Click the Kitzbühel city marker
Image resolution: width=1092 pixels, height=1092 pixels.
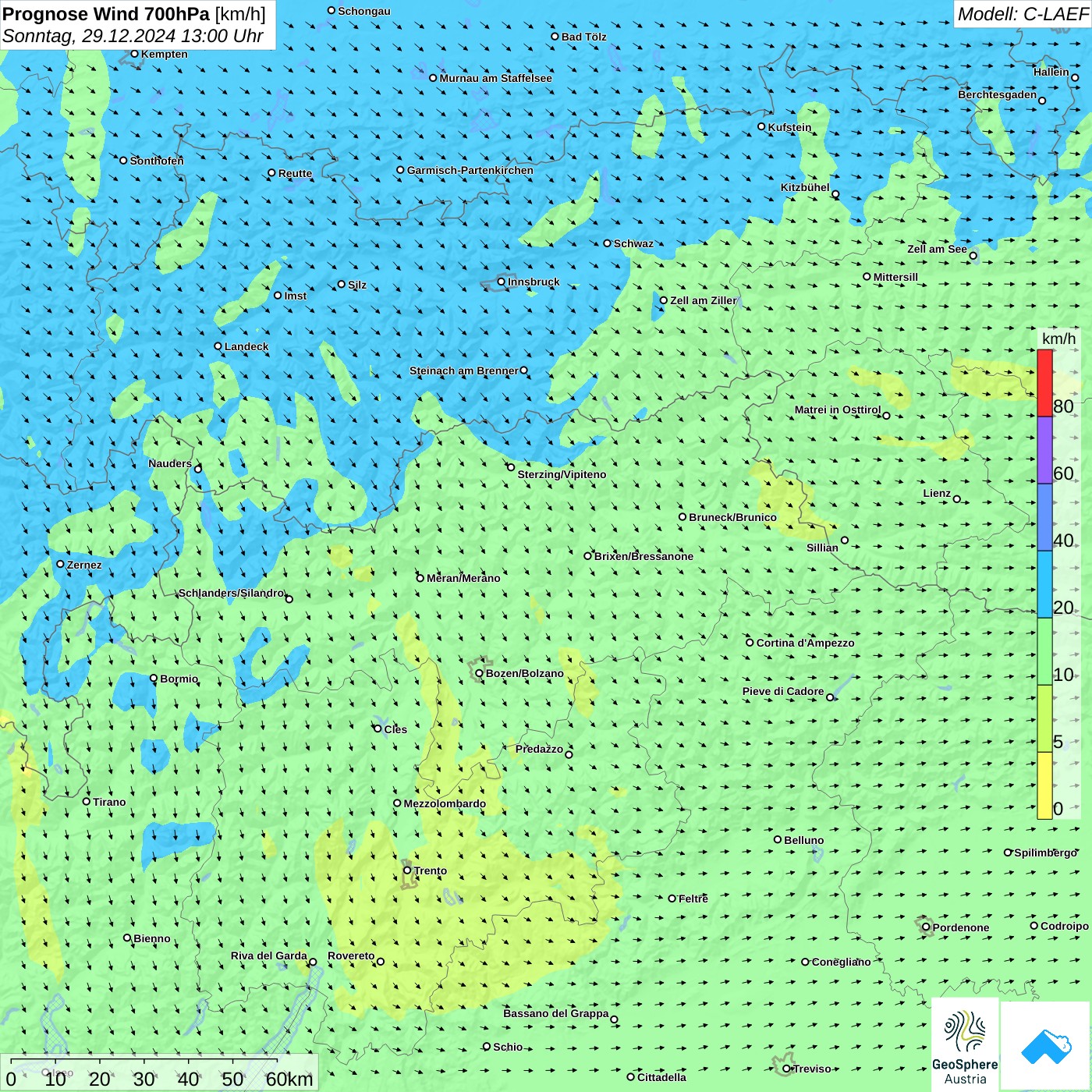click(835, 194)
